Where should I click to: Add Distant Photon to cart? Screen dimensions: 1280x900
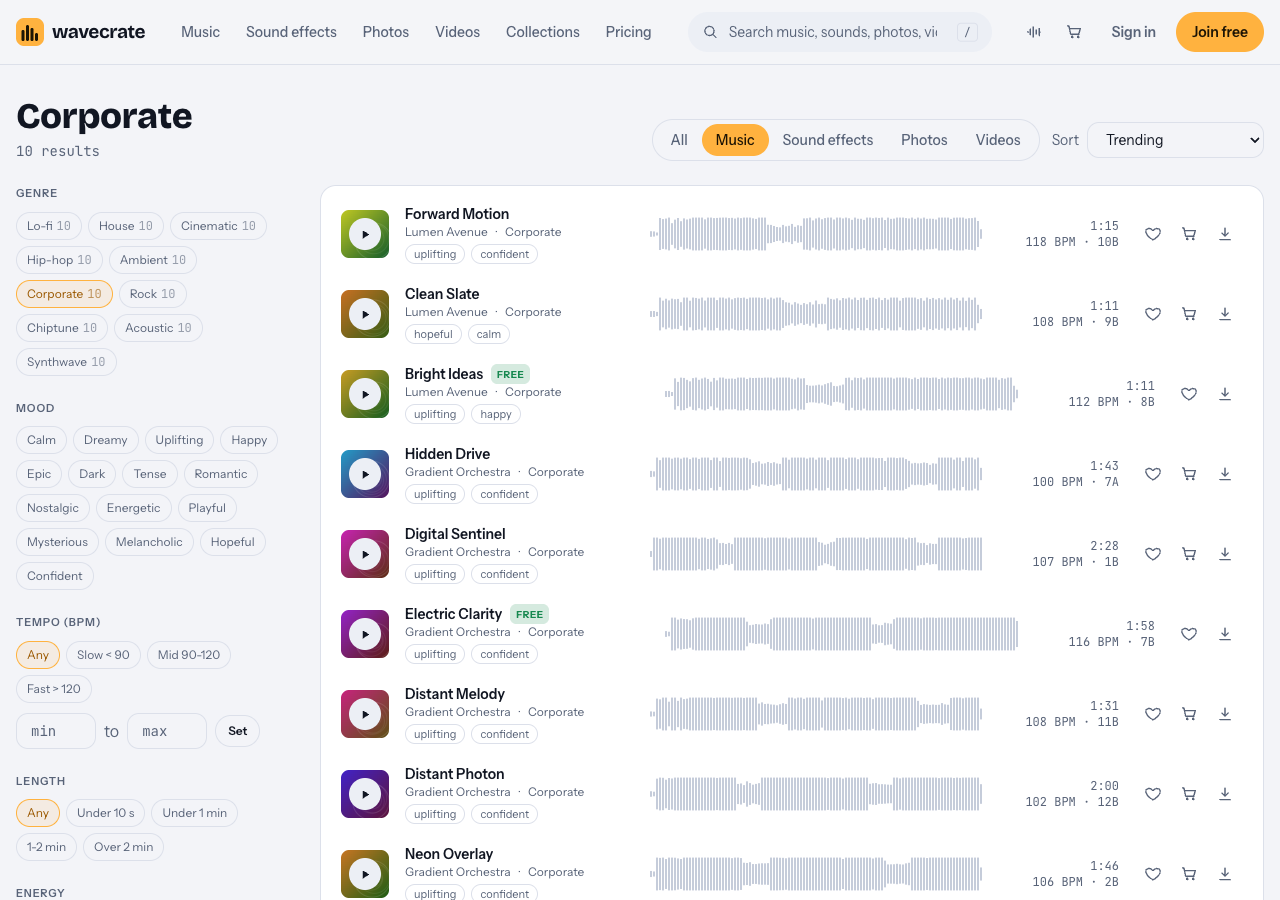pyautogui.click(x=1189, y=794)
